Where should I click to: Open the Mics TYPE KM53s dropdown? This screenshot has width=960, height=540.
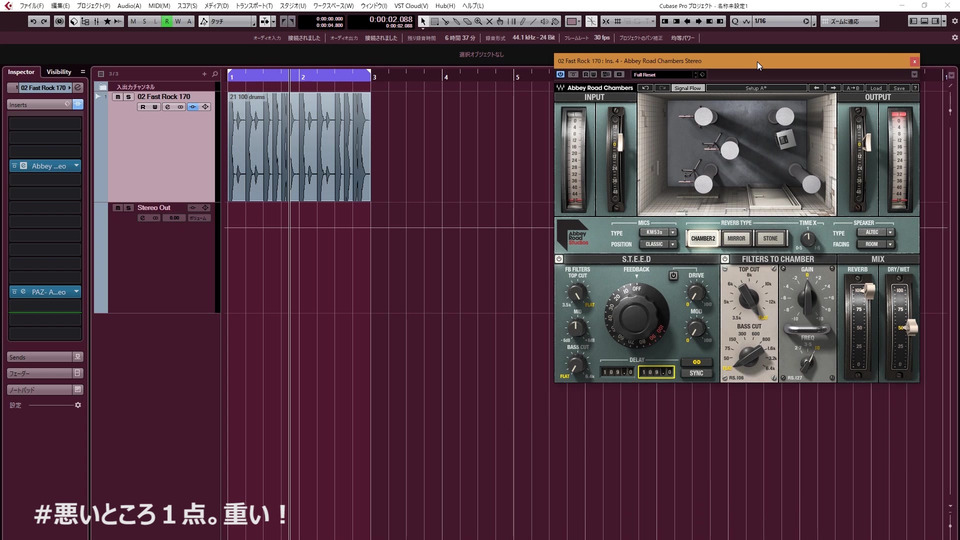tap(658, 233)
